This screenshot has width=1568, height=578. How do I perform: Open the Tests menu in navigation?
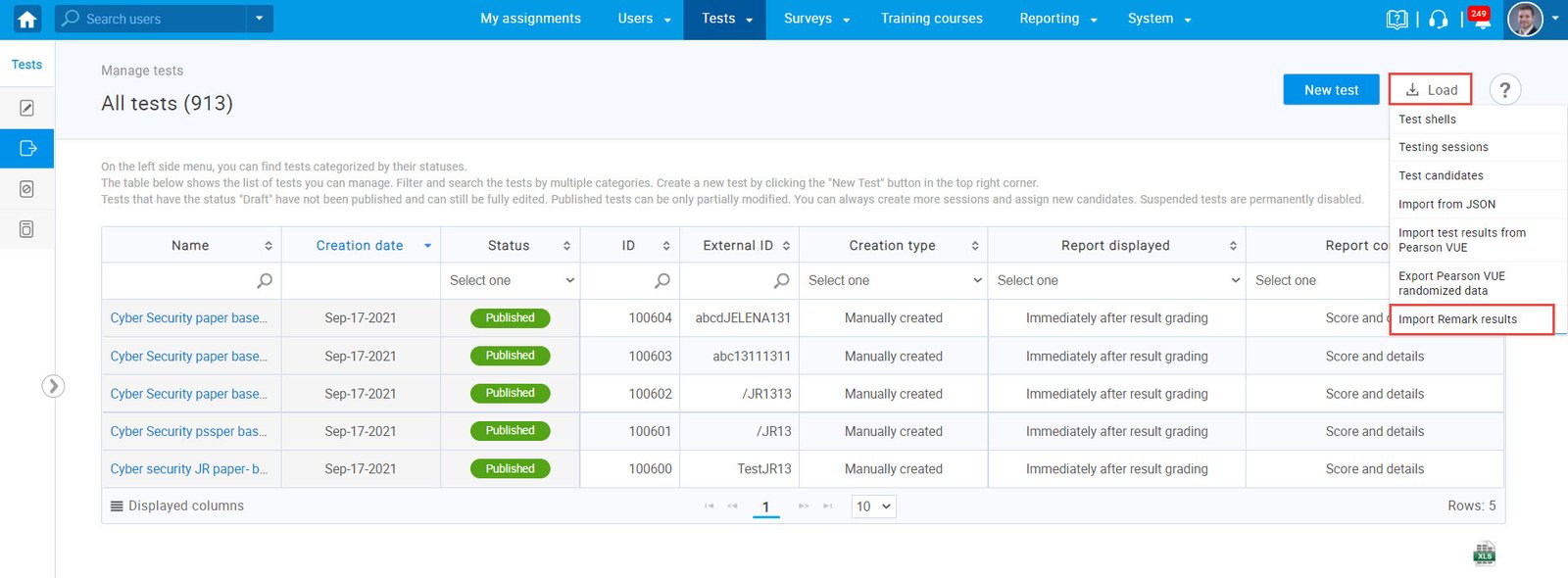click(726, 19)
